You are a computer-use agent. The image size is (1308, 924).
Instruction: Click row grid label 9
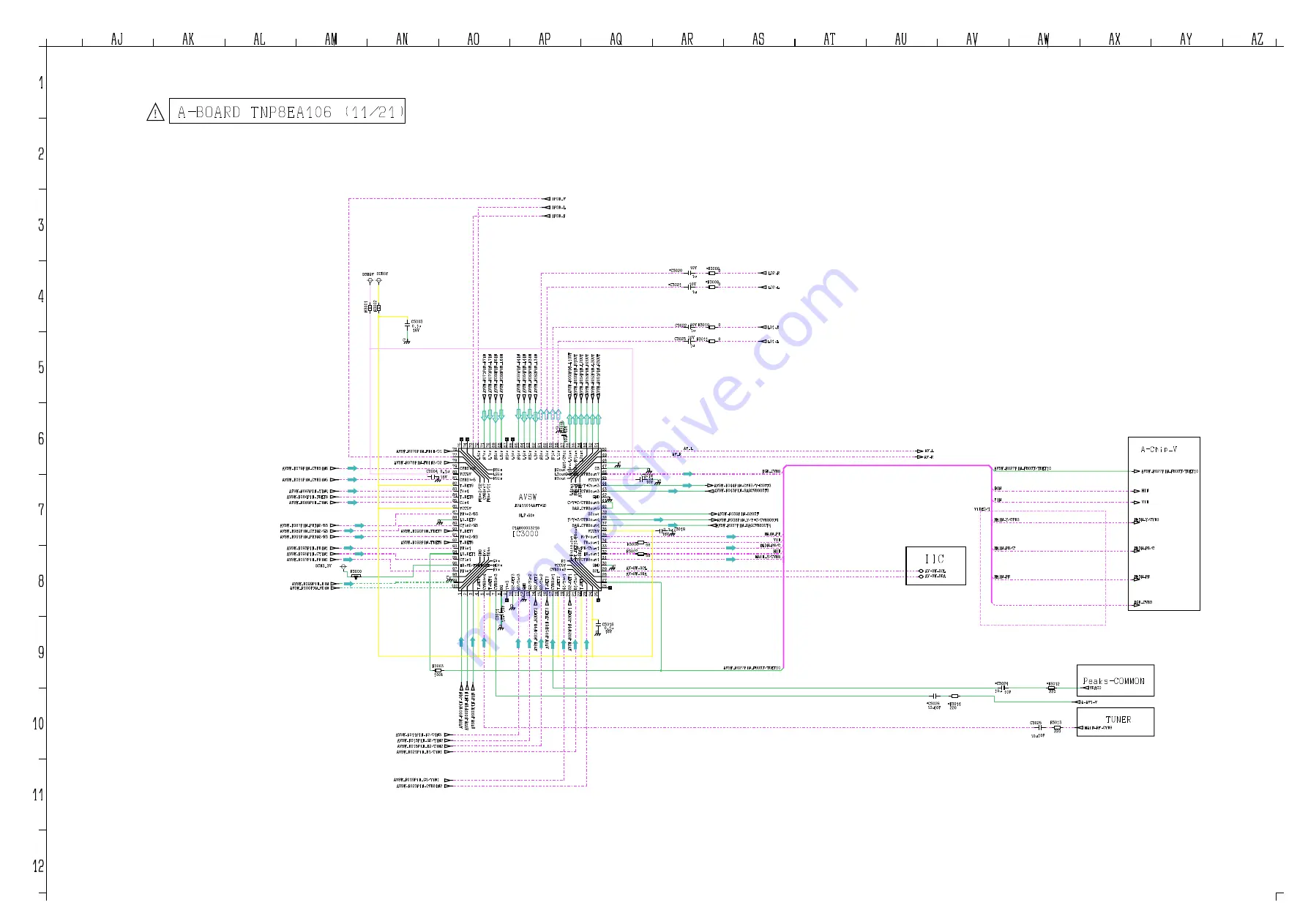[x=41, y=652]
